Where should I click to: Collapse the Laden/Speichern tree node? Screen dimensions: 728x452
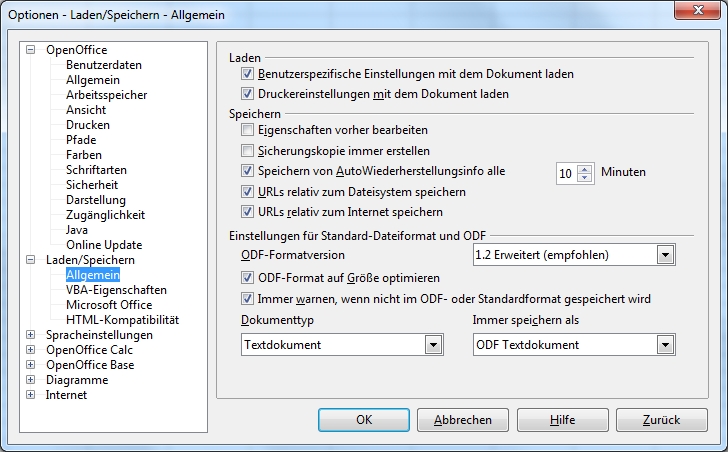click(31, 260)
